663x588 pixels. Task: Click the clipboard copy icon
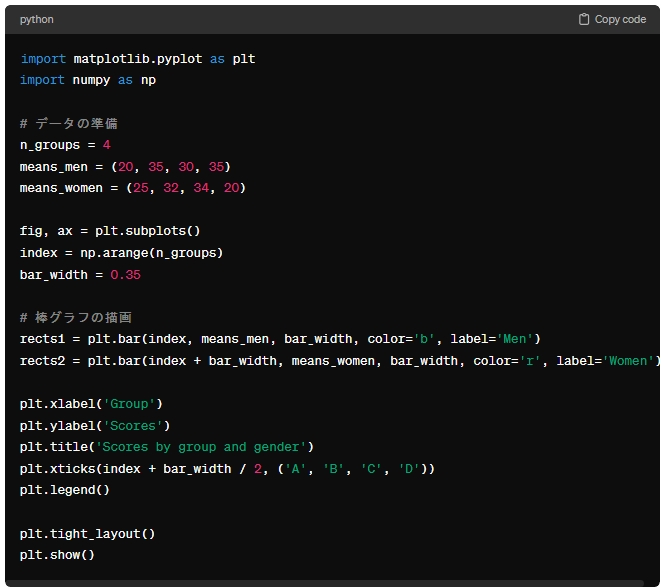tap(584, 19)
